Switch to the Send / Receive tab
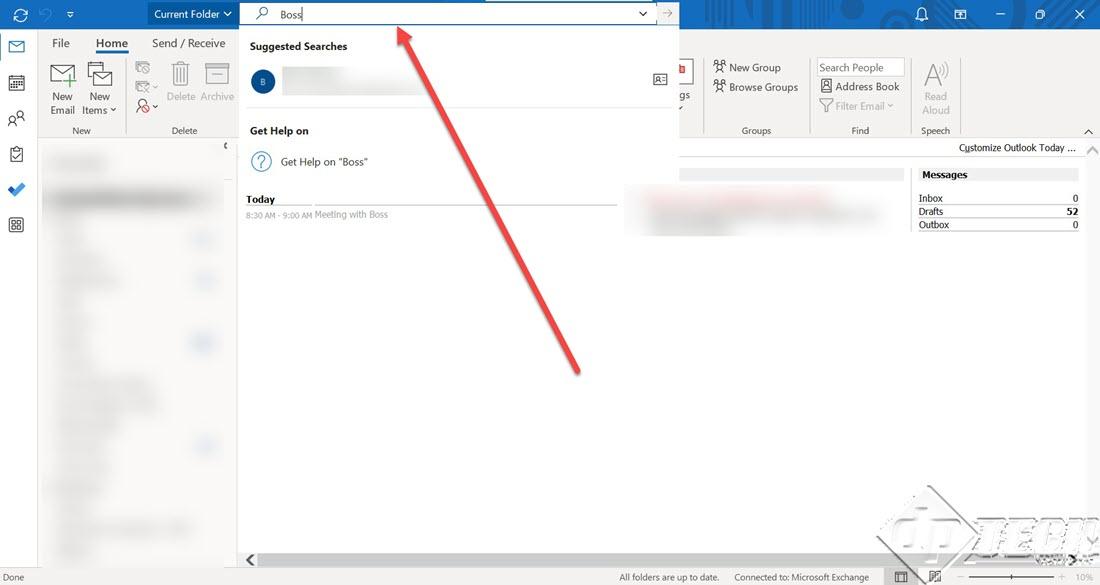1100x585 pixels. pyautogui.click(x=189, y=43)
